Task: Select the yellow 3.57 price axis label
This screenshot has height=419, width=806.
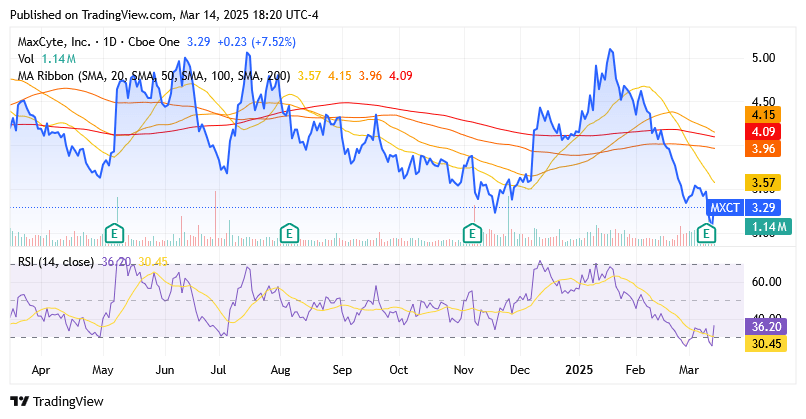Action: [763, 183]
